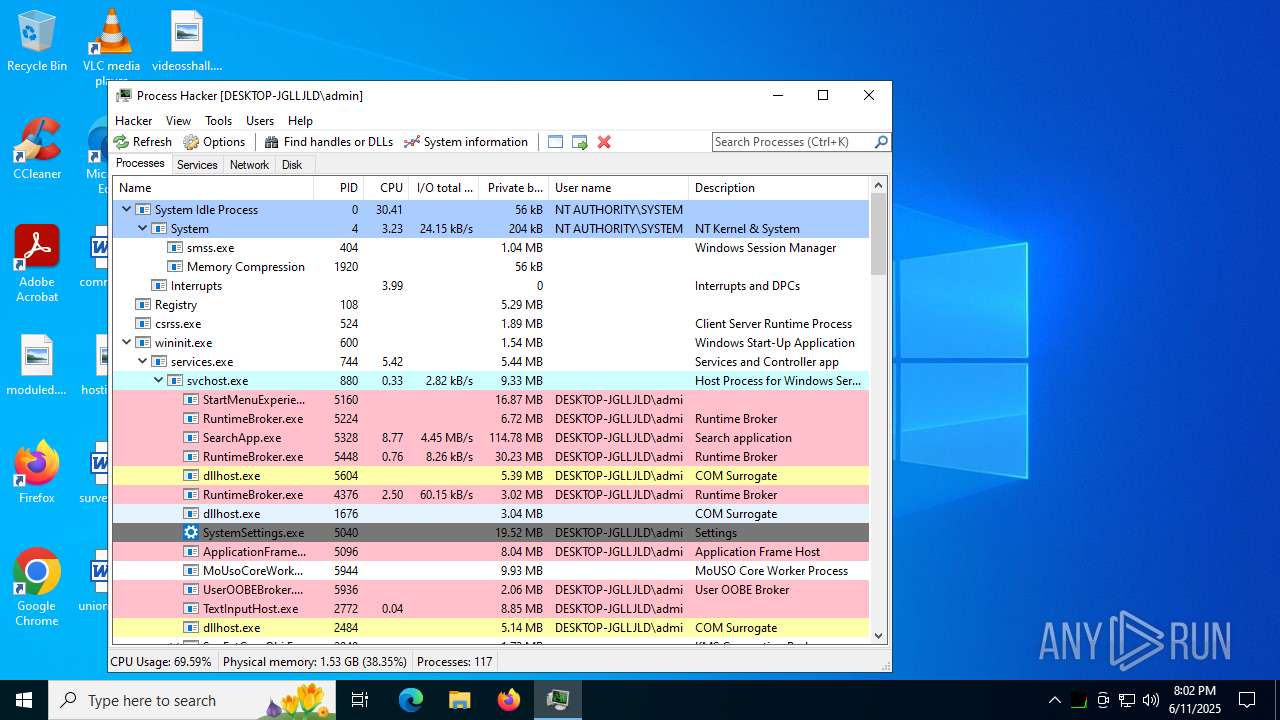Open the Users menu
This screenshot has height=720, width=1280.
pyautogui.click(x=260, y=121)
